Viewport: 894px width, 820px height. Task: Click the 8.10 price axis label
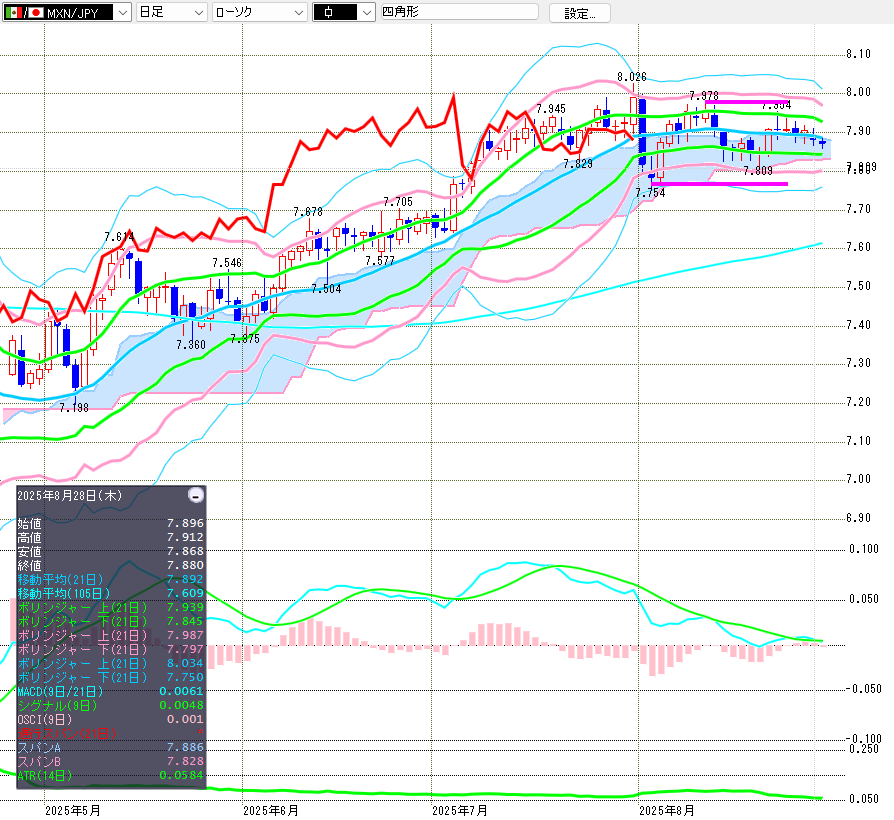tap(858, 54)
